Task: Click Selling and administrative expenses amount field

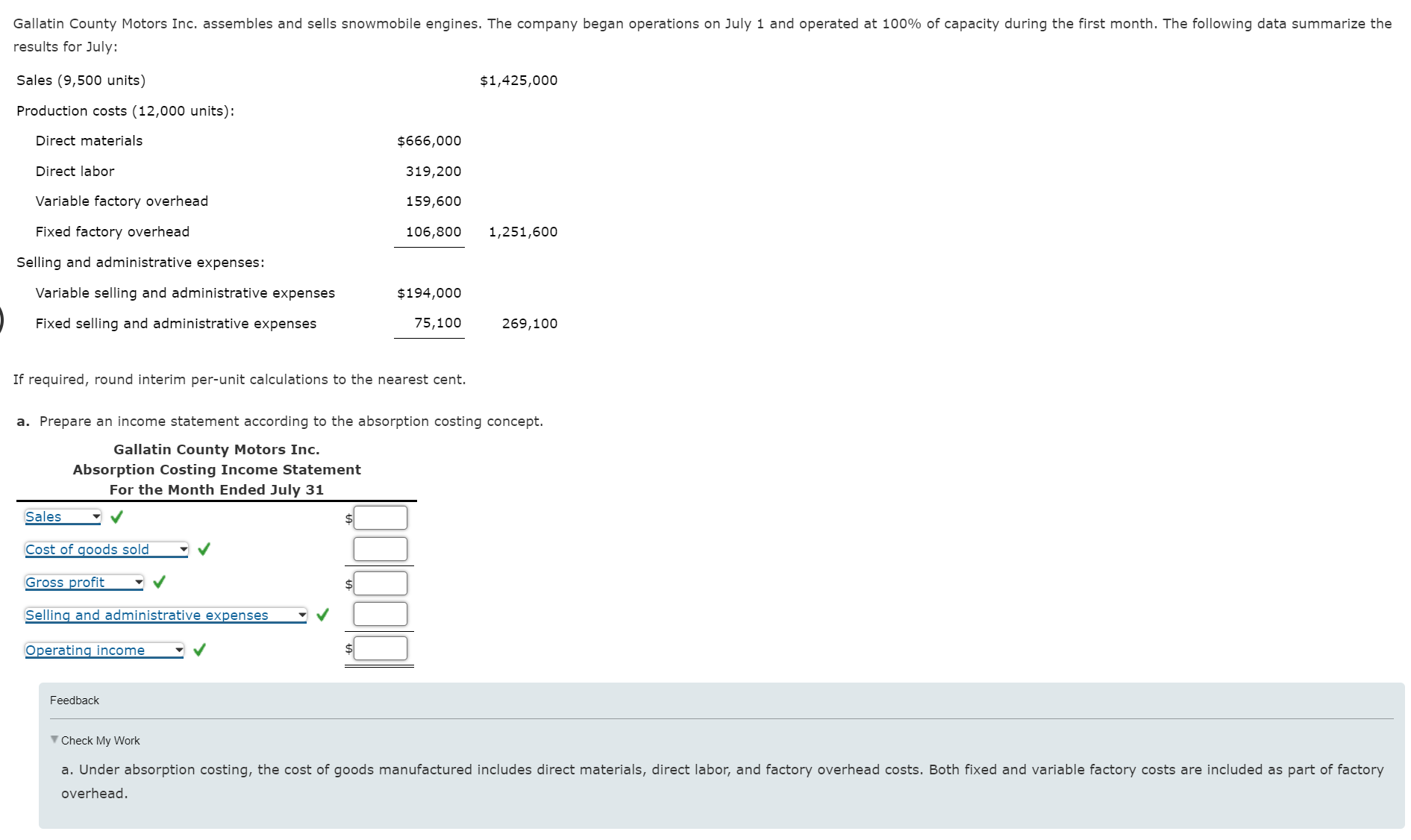Action: point(381,614)
